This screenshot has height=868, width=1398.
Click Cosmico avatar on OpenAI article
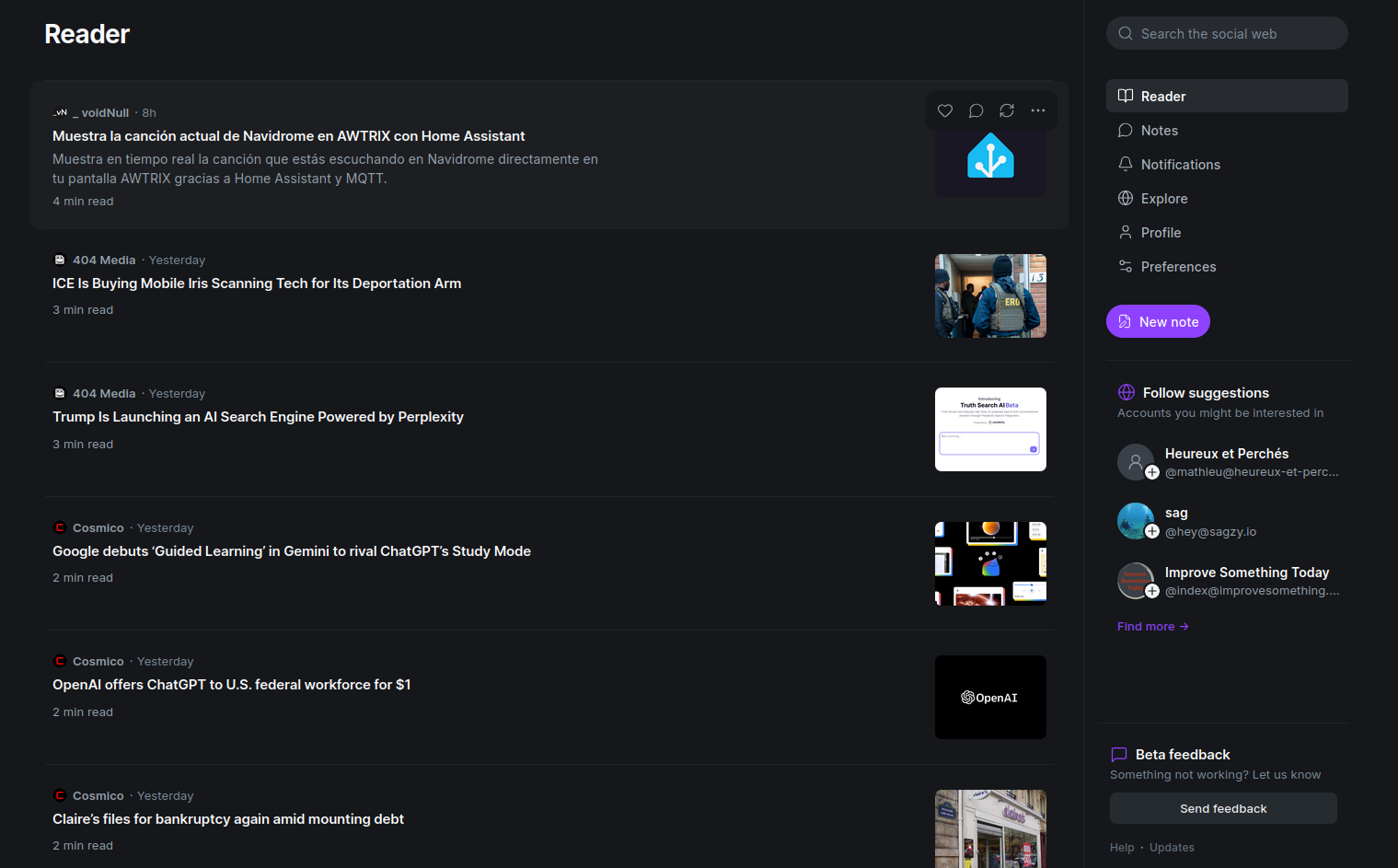coord(60,661)
